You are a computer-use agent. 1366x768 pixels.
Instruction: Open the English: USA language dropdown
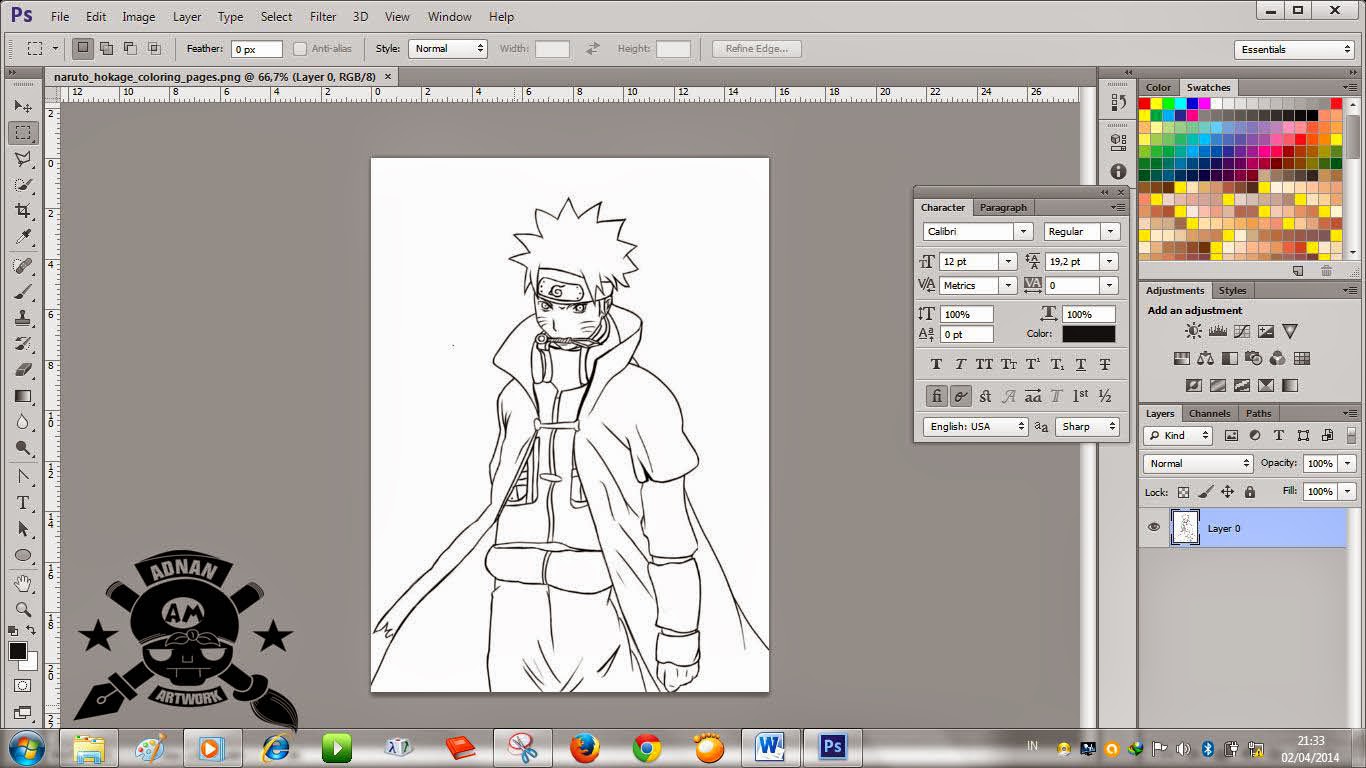coord(975,426)
